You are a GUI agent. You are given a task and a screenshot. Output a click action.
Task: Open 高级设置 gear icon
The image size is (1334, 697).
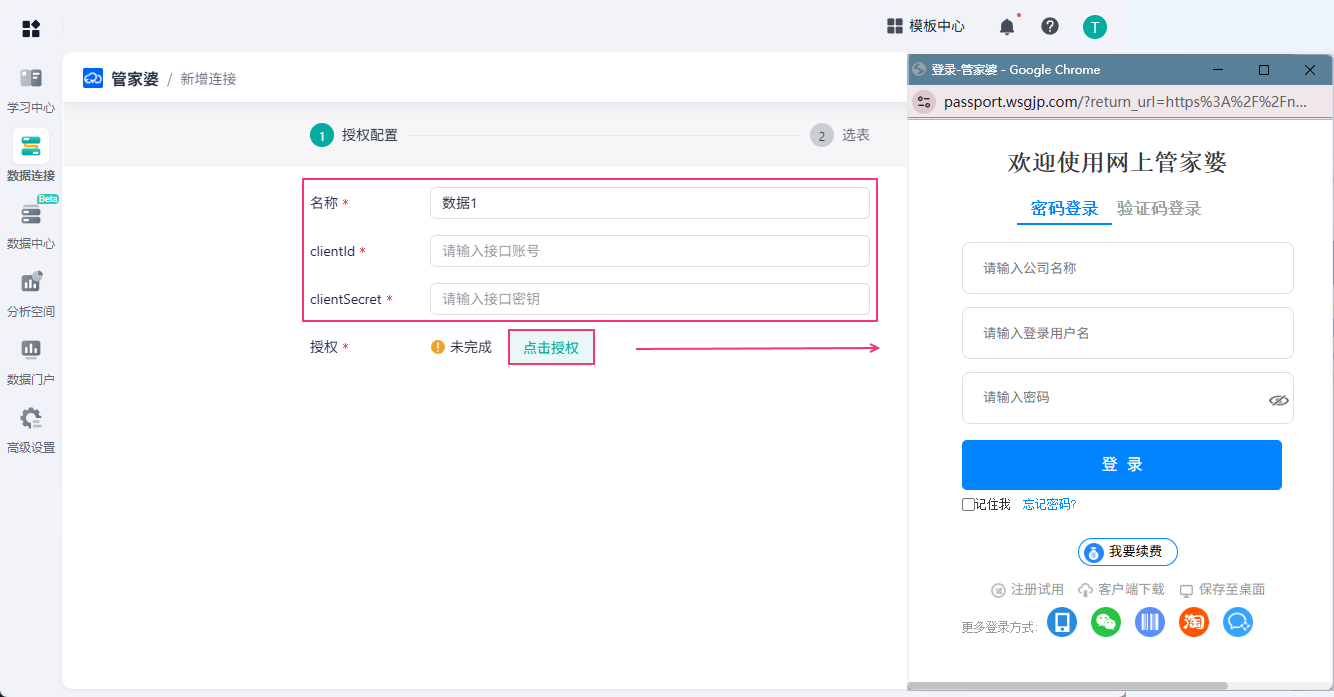point(31,418)
